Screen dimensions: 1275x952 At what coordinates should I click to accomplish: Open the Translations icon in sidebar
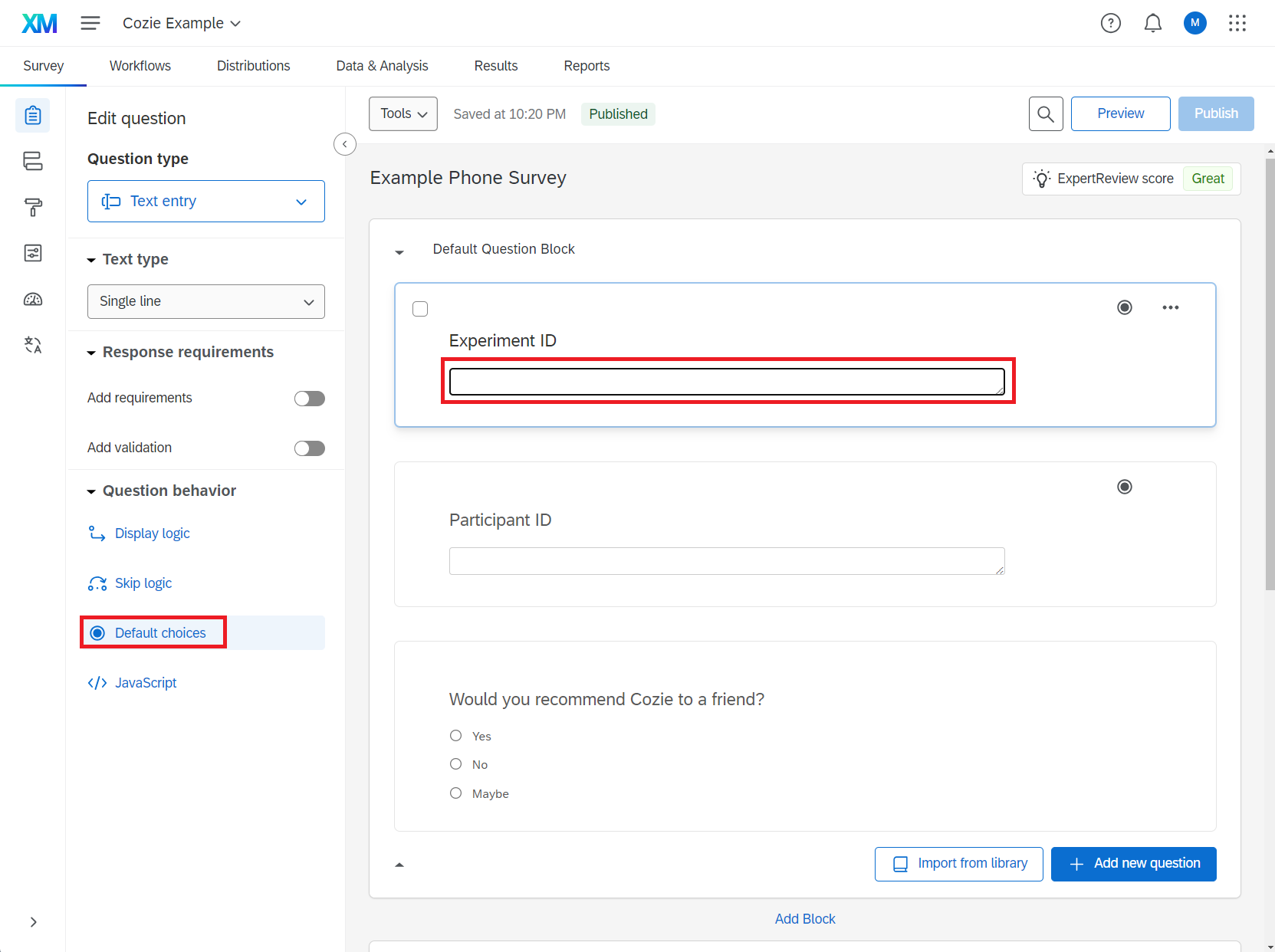click(x=32, y=345)
